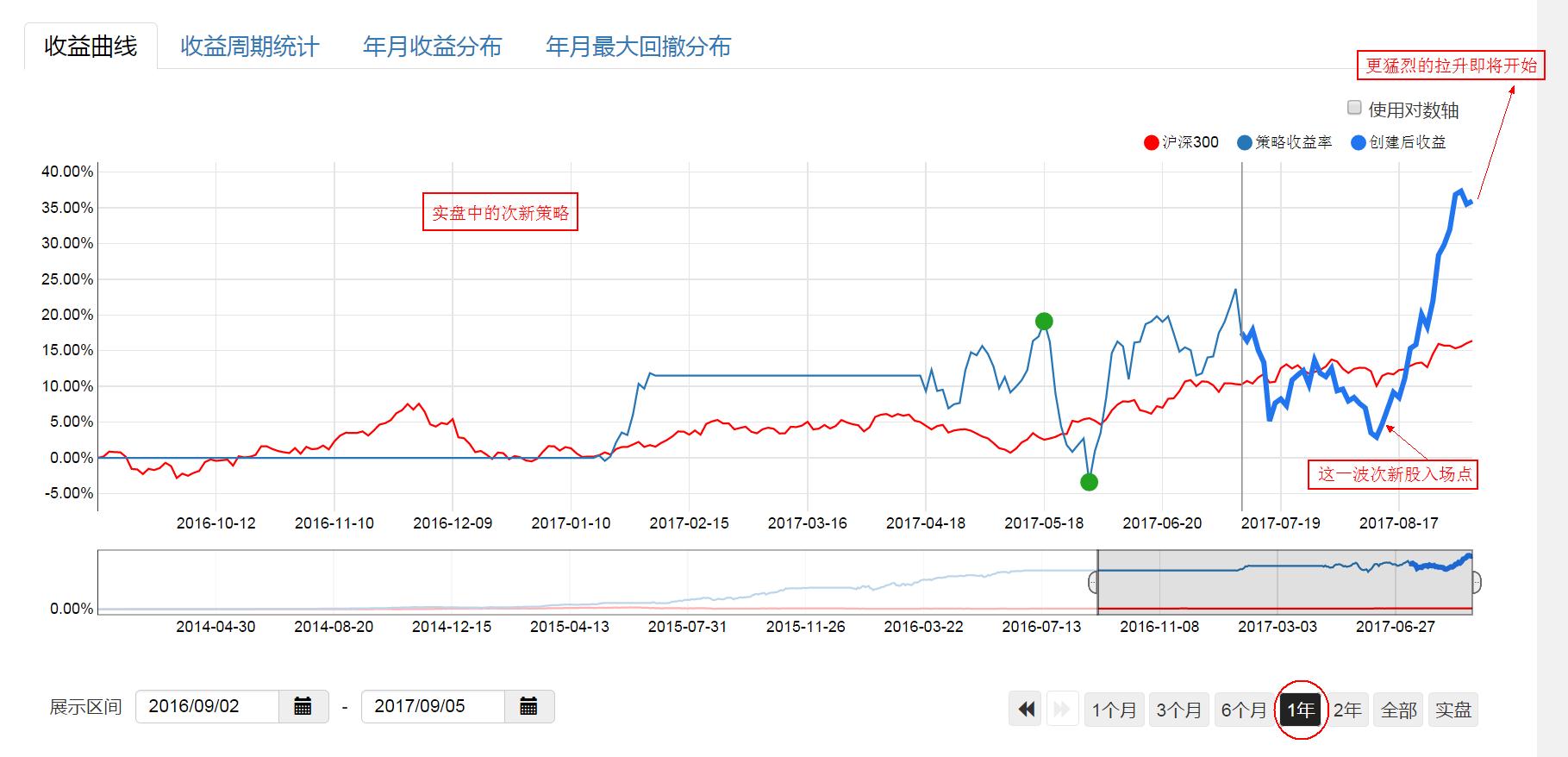Grab right handle of navigator range
Viewport: 1568px width, 757px height.
(x=1476, y=583)
